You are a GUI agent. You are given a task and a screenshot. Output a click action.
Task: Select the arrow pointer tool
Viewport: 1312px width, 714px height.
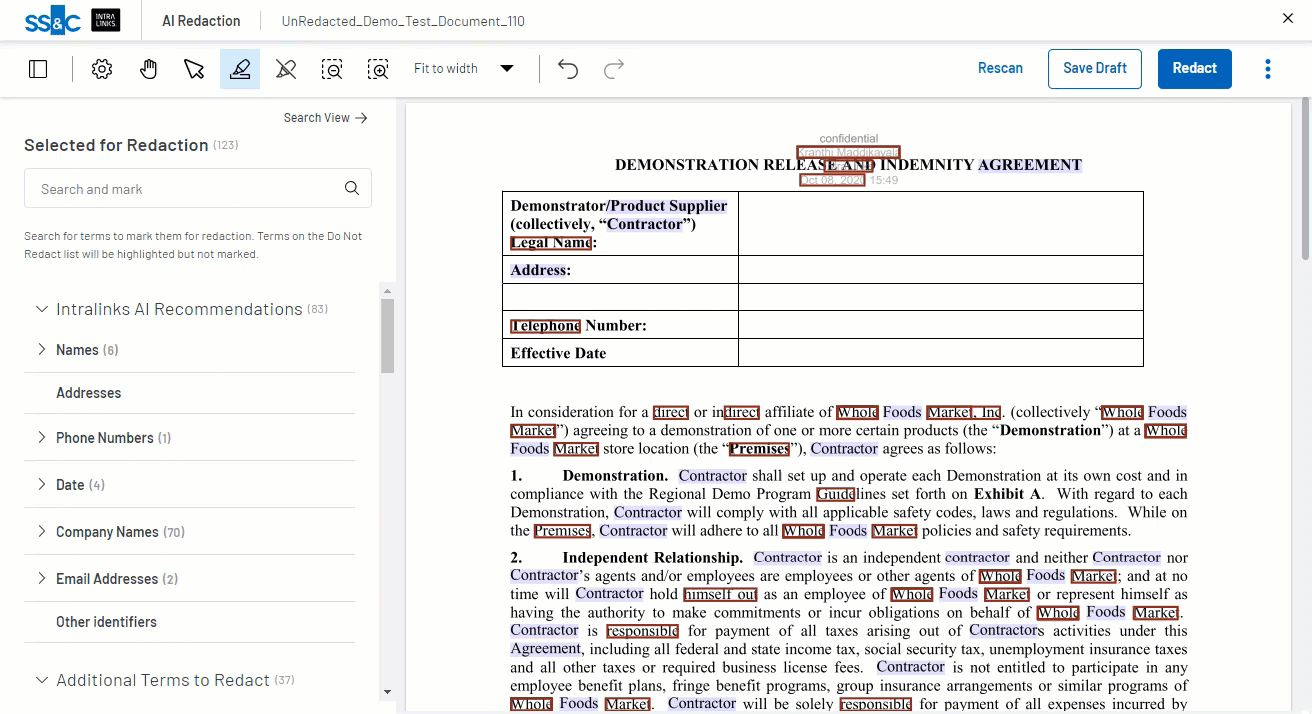click(194, 69)
